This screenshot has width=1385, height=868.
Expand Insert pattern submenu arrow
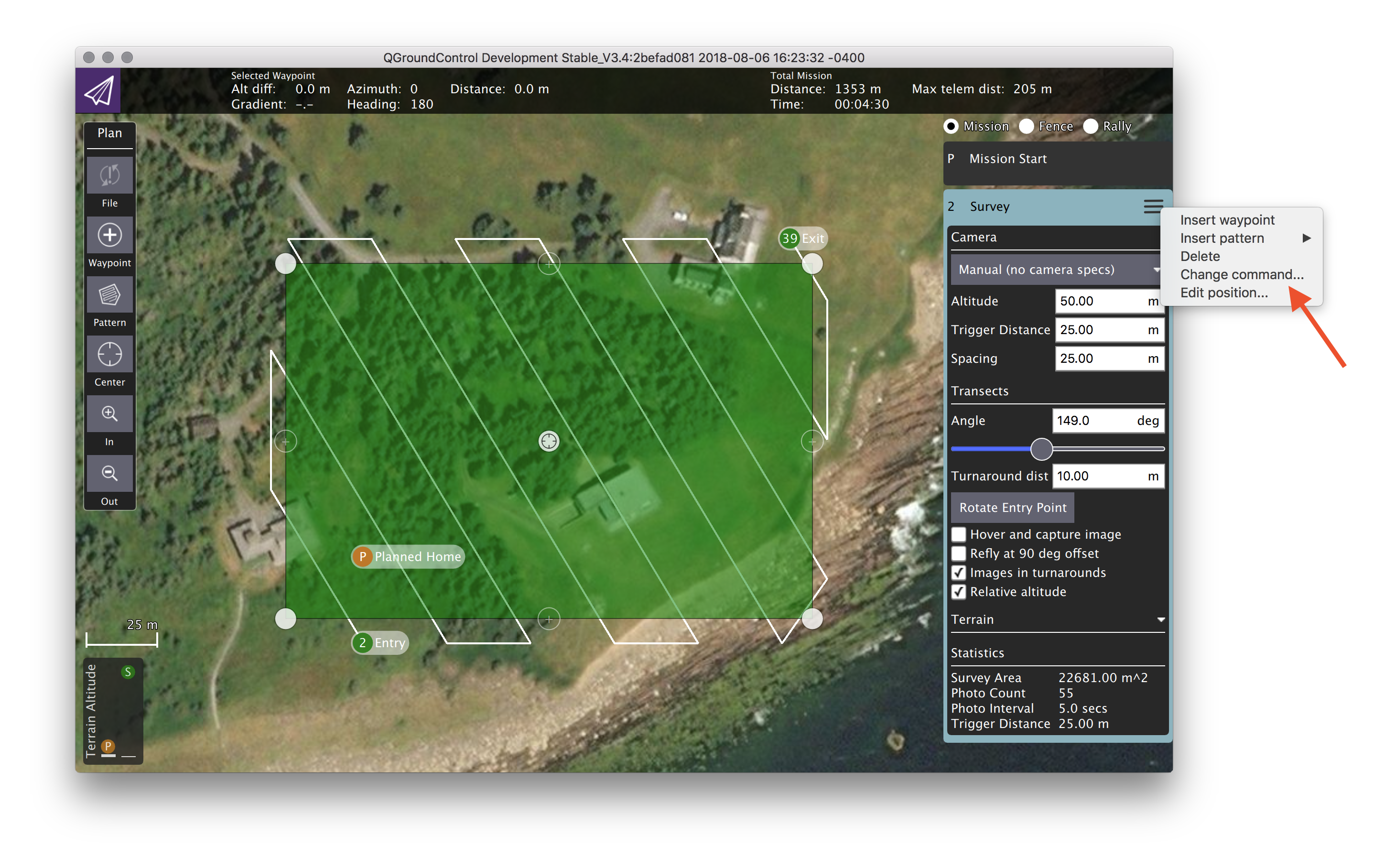click(1306, 238)
